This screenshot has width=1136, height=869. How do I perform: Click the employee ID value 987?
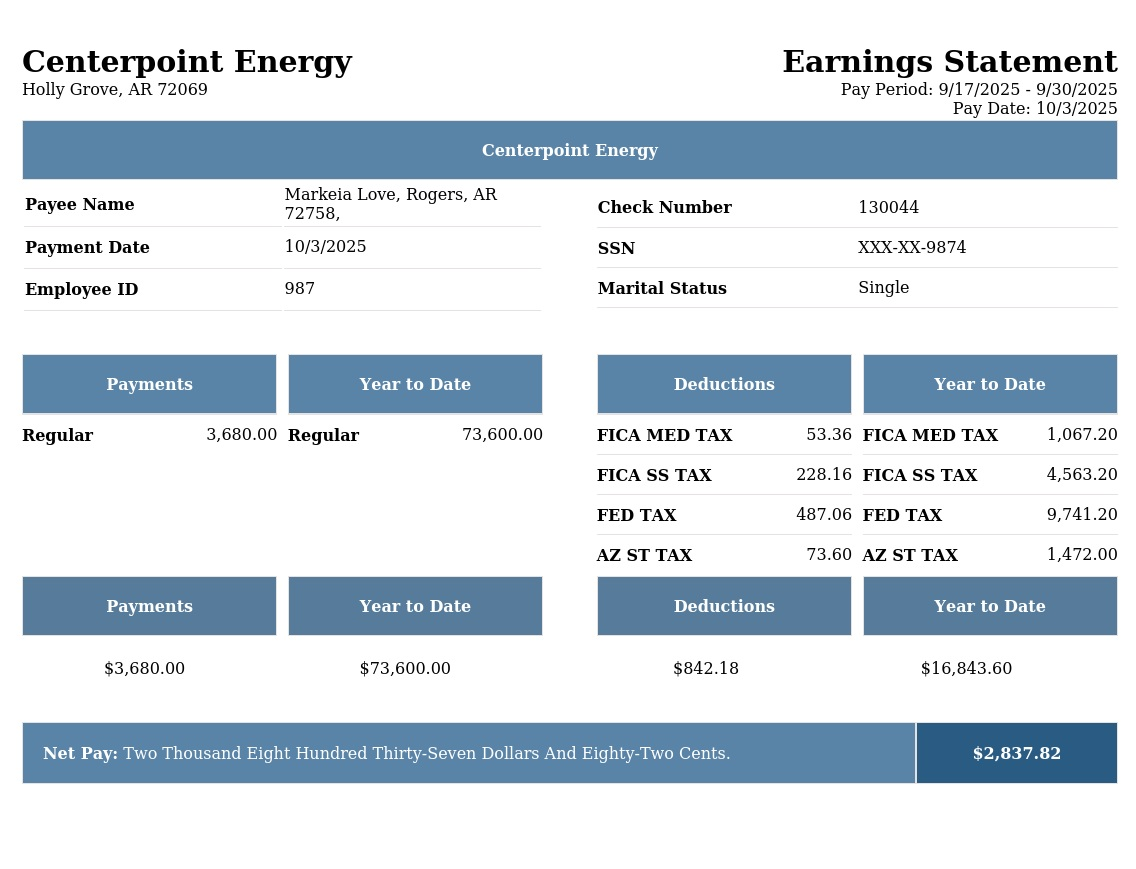[300, 288]
